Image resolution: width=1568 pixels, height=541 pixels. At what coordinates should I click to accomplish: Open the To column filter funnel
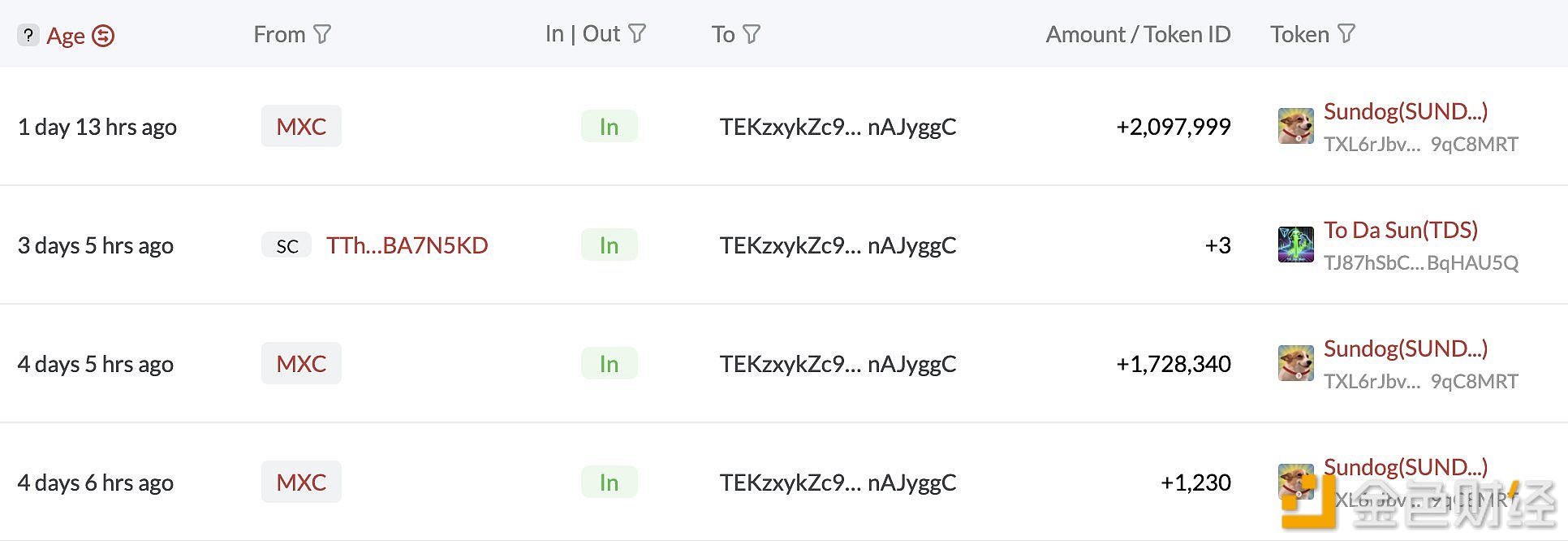752,34
